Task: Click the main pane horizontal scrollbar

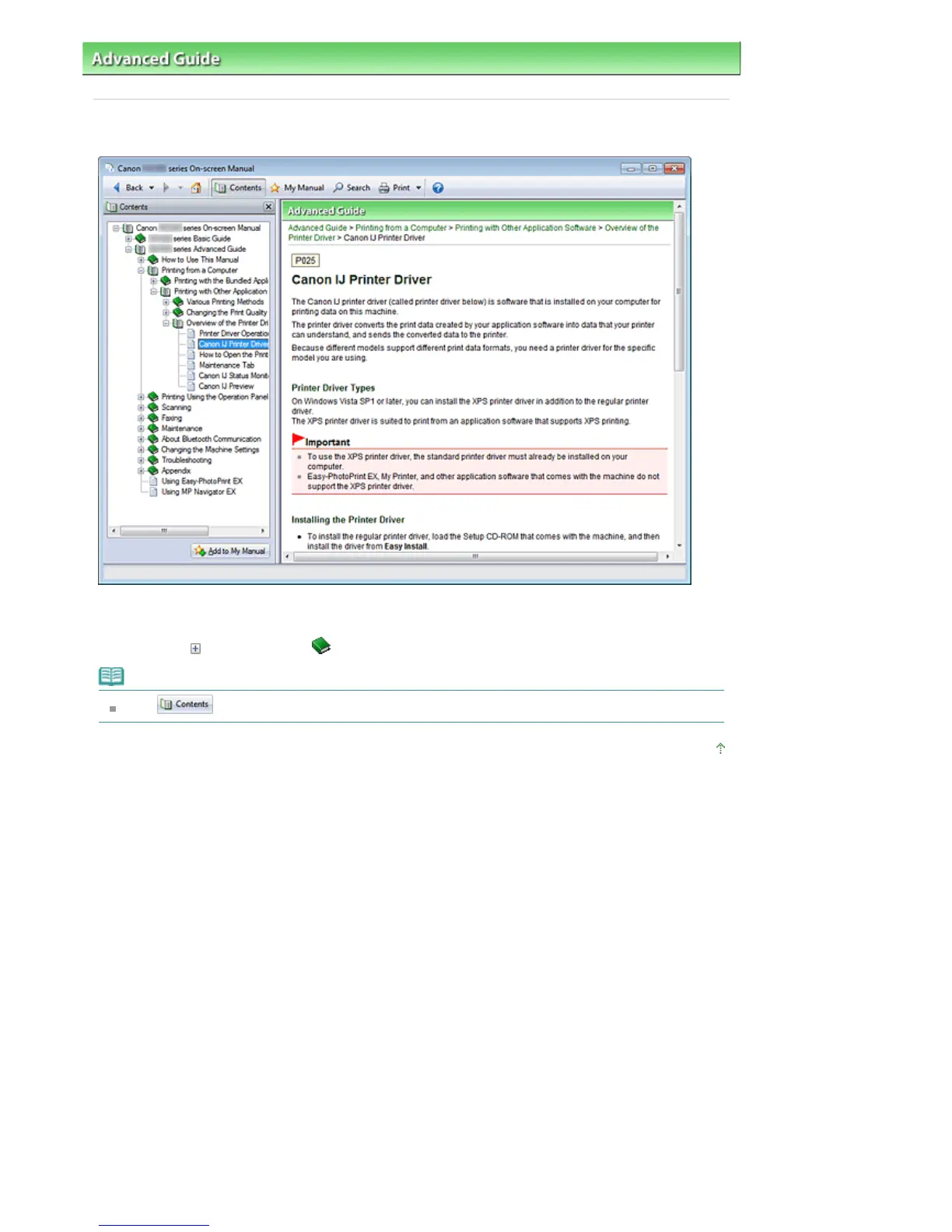Action: 477,556
